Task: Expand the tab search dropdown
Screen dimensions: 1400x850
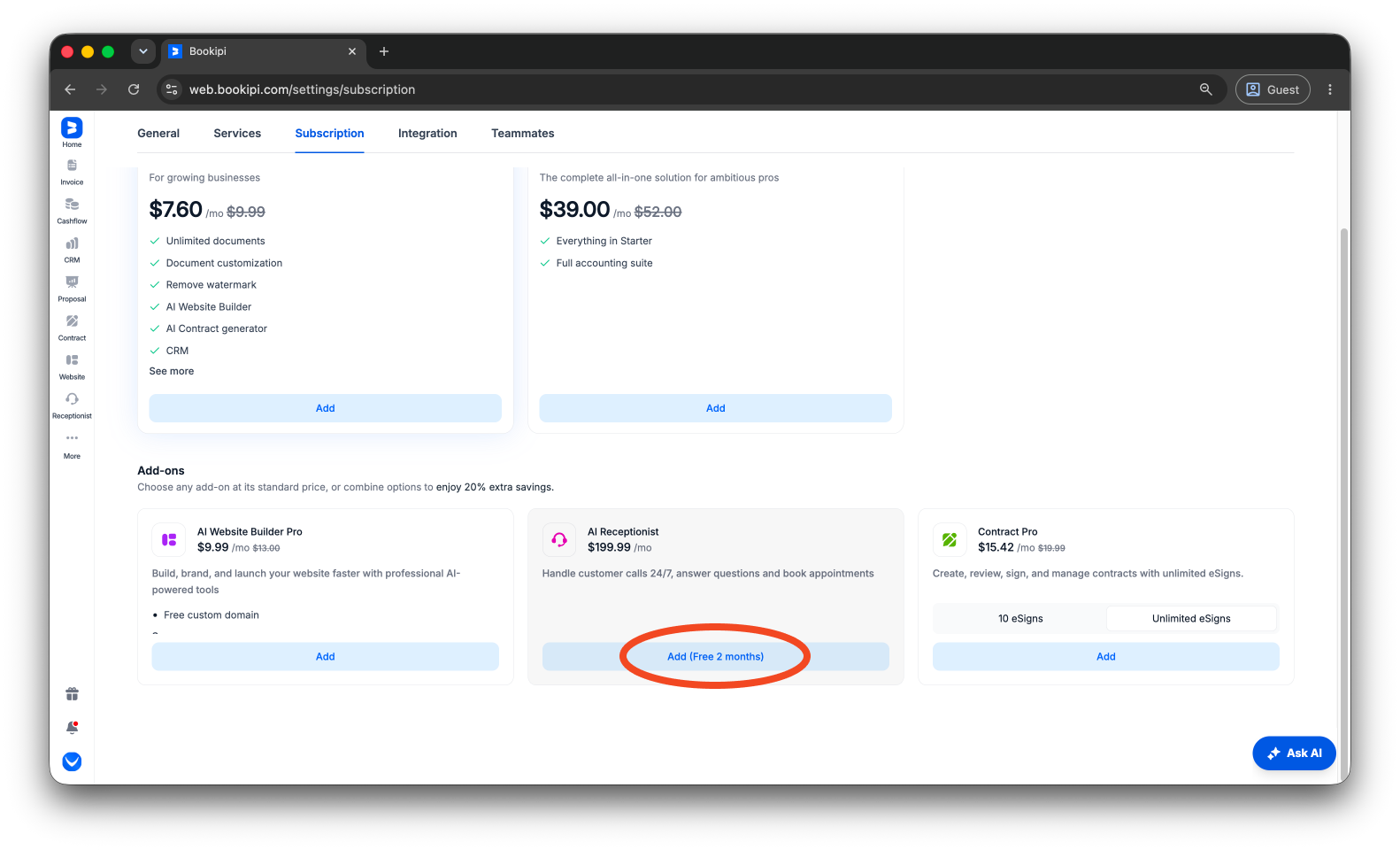Action: point(143,51)
